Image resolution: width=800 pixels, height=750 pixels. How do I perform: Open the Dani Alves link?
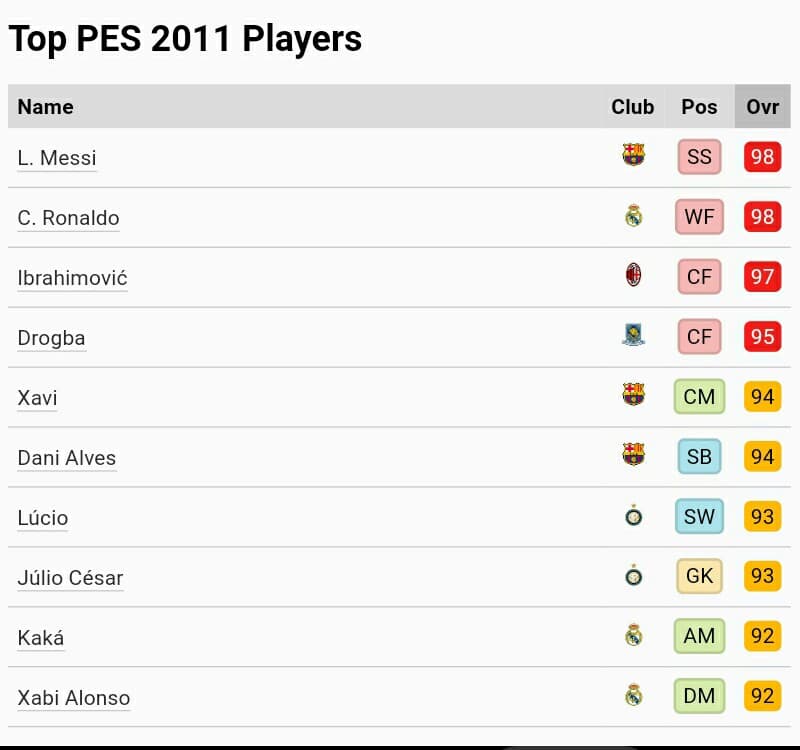click(x=67, y=458)
